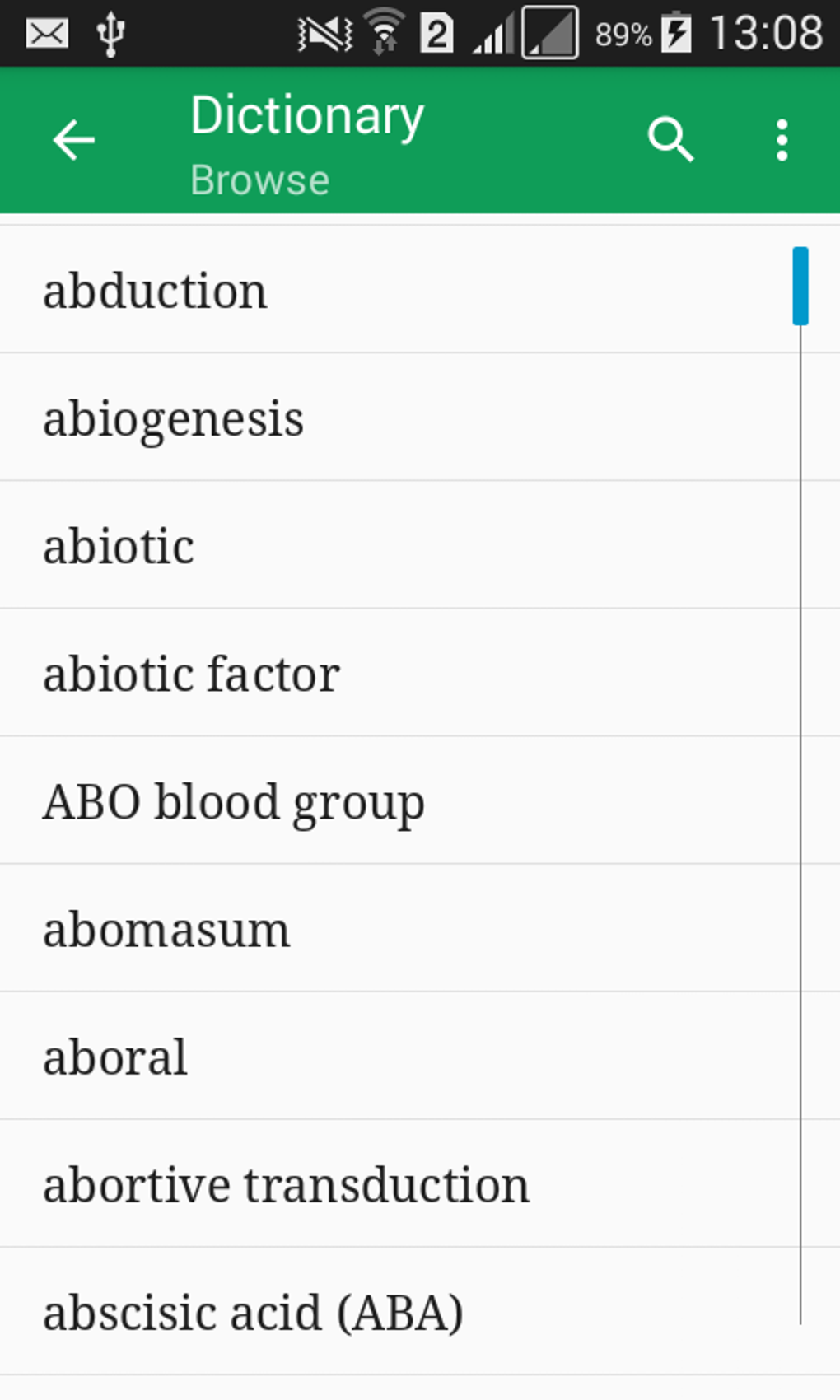Click the back arrow
Image resolution: width=840 pixels, height=1400 pixels.
pyautogui.click(x=73, y=140)
